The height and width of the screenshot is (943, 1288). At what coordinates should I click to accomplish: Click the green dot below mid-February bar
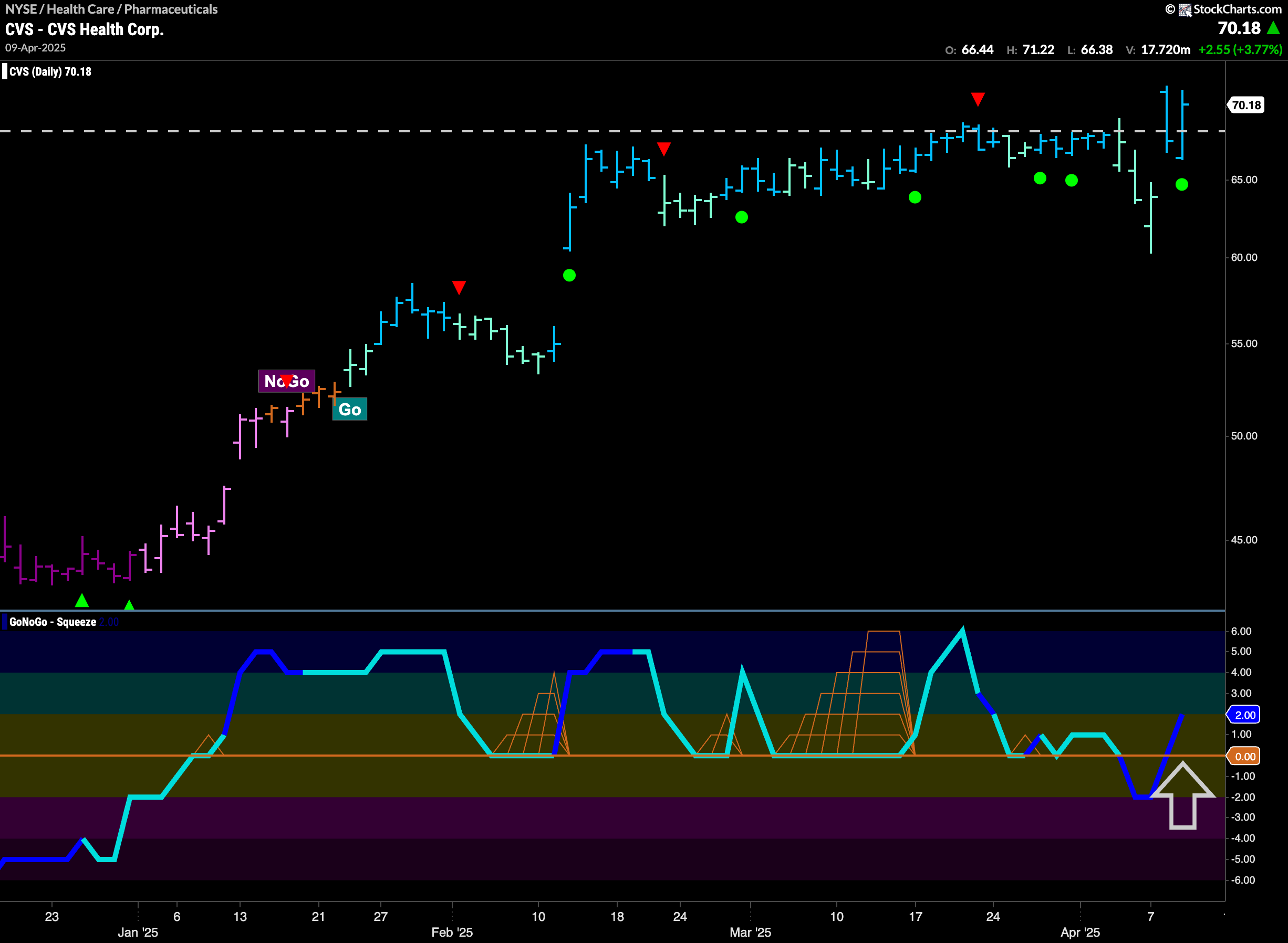(x=569, y=275)
